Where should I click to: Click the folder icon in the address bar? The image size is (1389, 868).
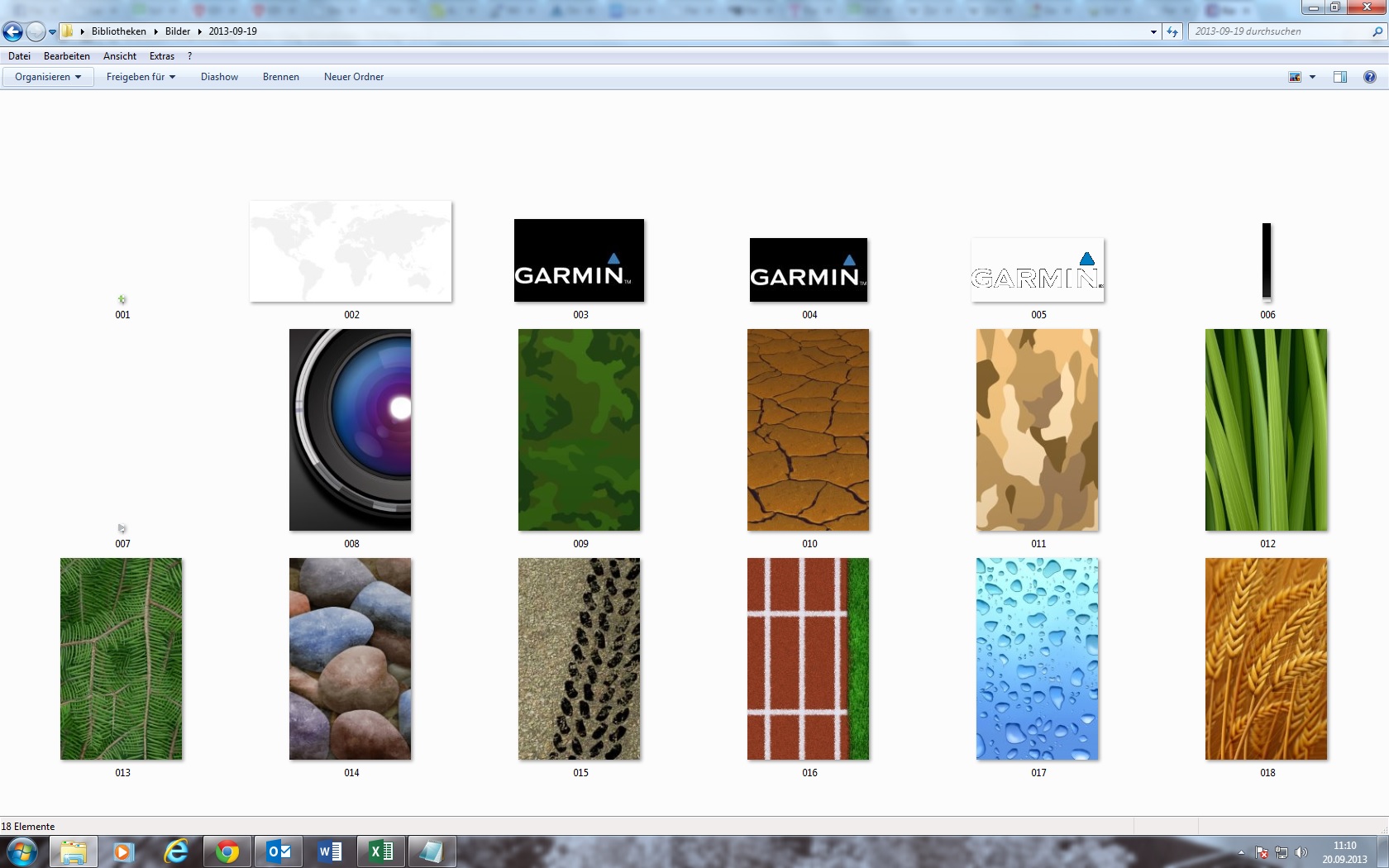point(68,31)
